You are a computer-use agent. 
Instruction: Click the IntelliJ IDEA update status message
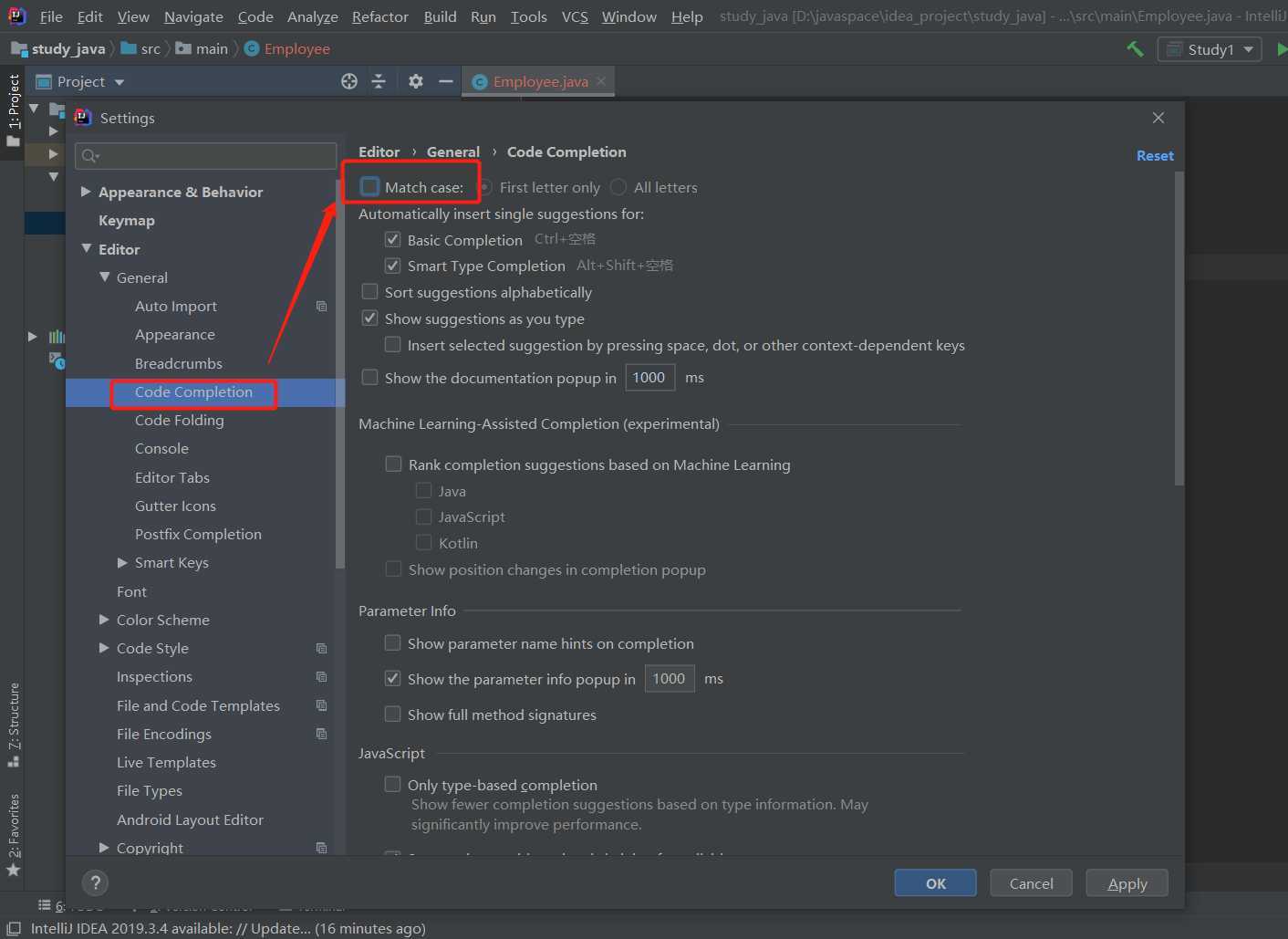point(228,928)
